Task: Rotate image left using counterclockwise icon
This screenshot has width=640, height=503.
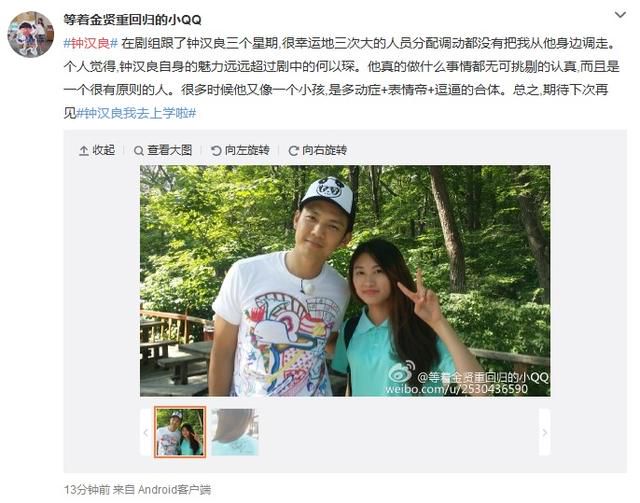Action: pos(216,151)
